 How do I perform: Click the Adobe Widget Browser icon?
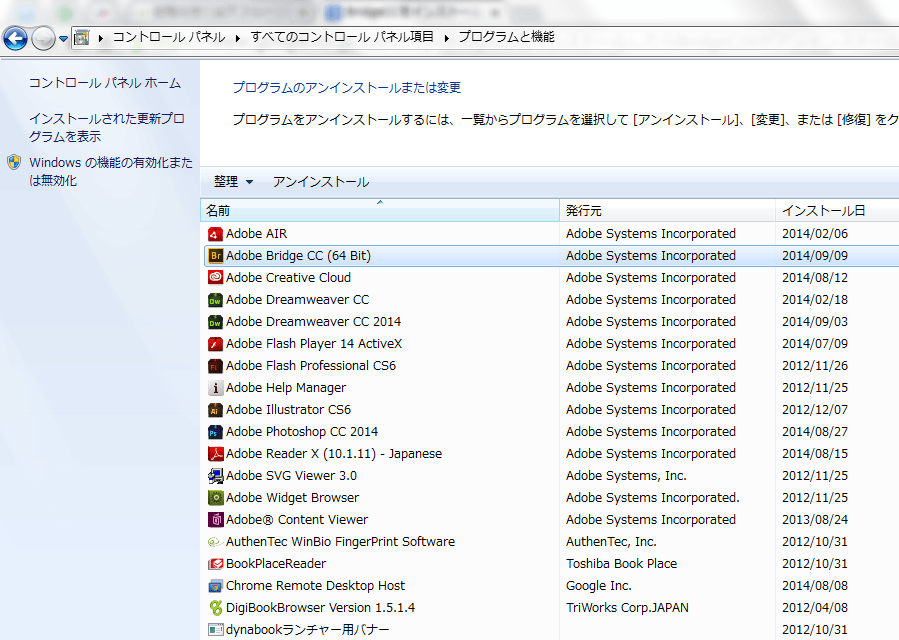click(215, 498)
